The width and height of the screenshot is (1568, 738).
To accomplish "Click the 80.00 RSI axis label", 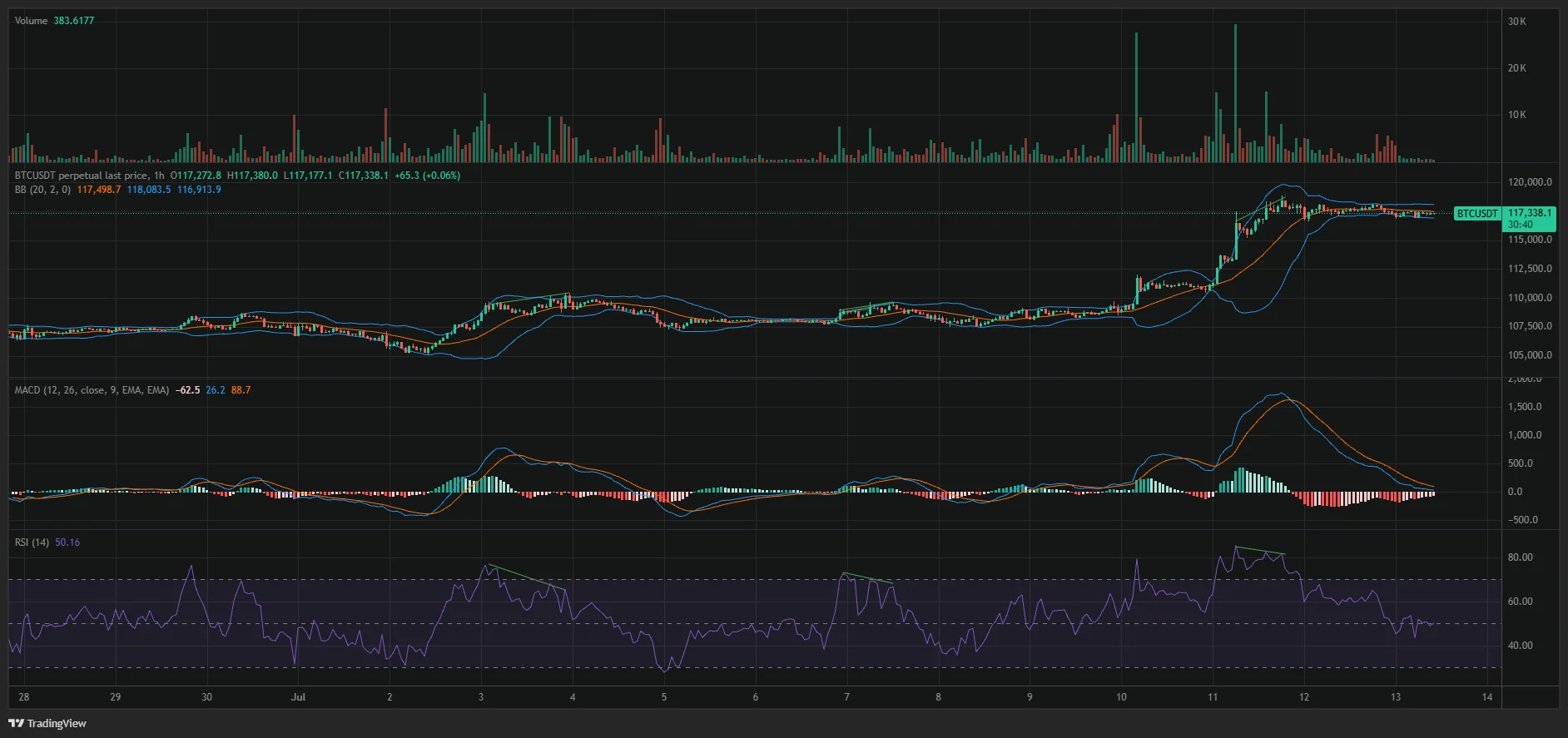I will [1521, 557].
